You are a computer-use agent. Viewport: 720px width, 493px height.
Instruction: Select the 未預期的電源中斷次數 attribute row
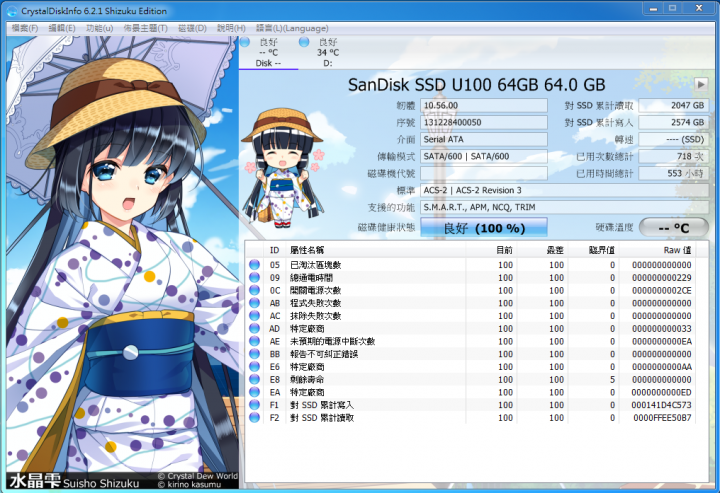(472, 341)
